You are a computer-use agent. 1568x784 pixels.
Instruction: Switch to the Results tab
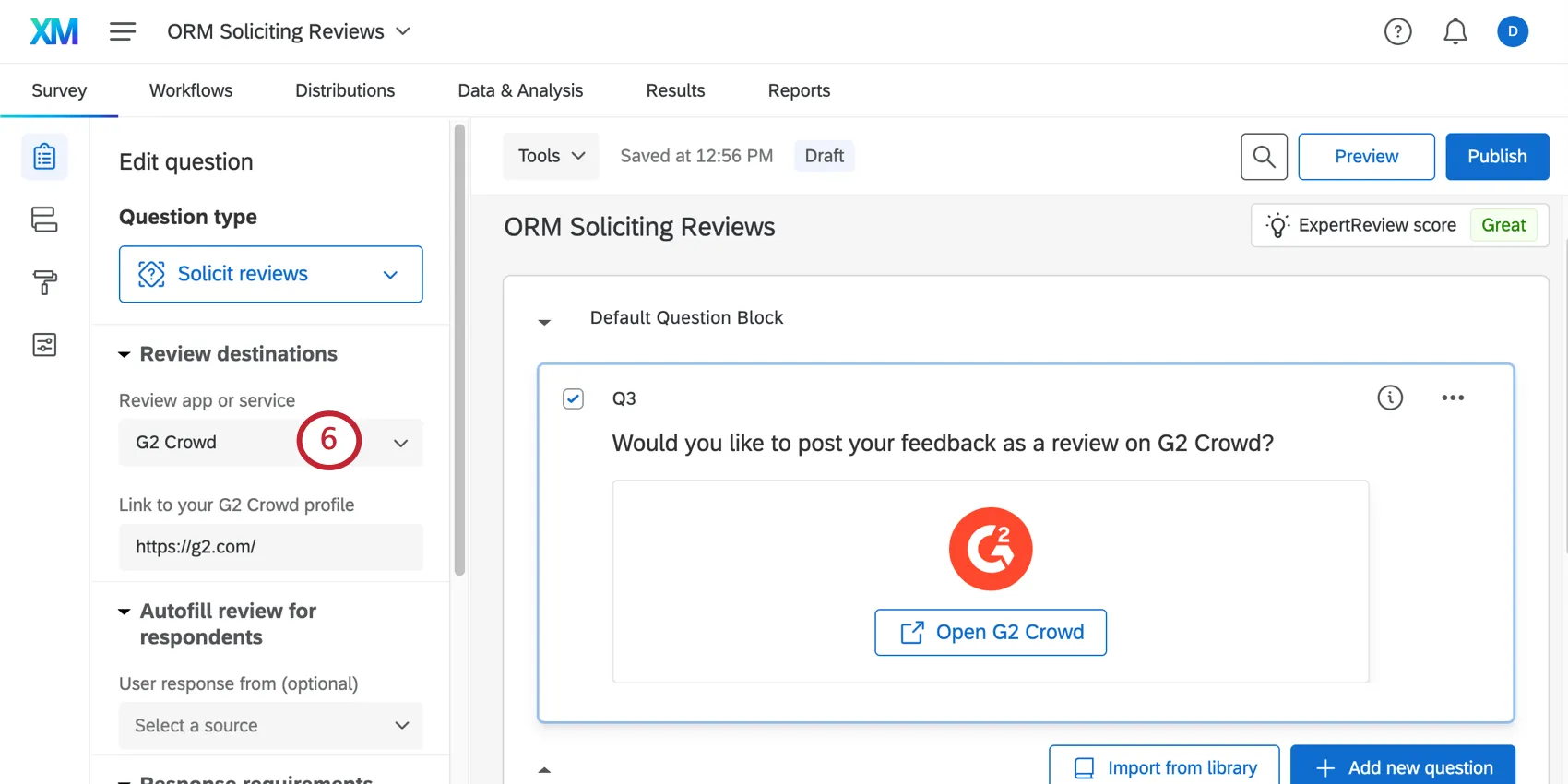[x=675, y=90]
